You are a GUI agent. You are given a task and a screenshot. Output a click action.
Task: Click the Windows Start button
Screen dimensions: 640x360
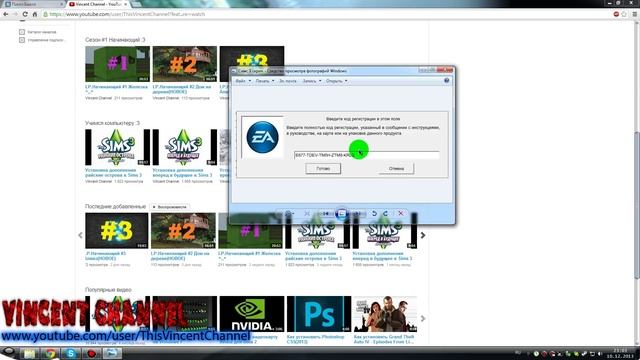point(8,353)
